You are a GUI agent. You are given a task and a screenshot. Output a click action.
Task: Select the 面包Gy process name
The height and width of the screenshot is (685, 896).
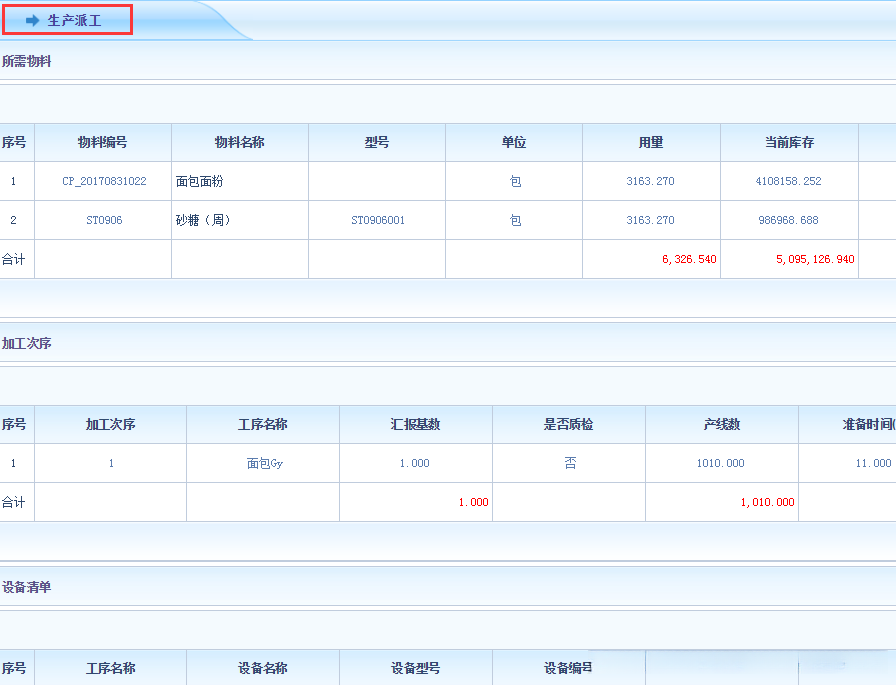click(x=265, y=463)
